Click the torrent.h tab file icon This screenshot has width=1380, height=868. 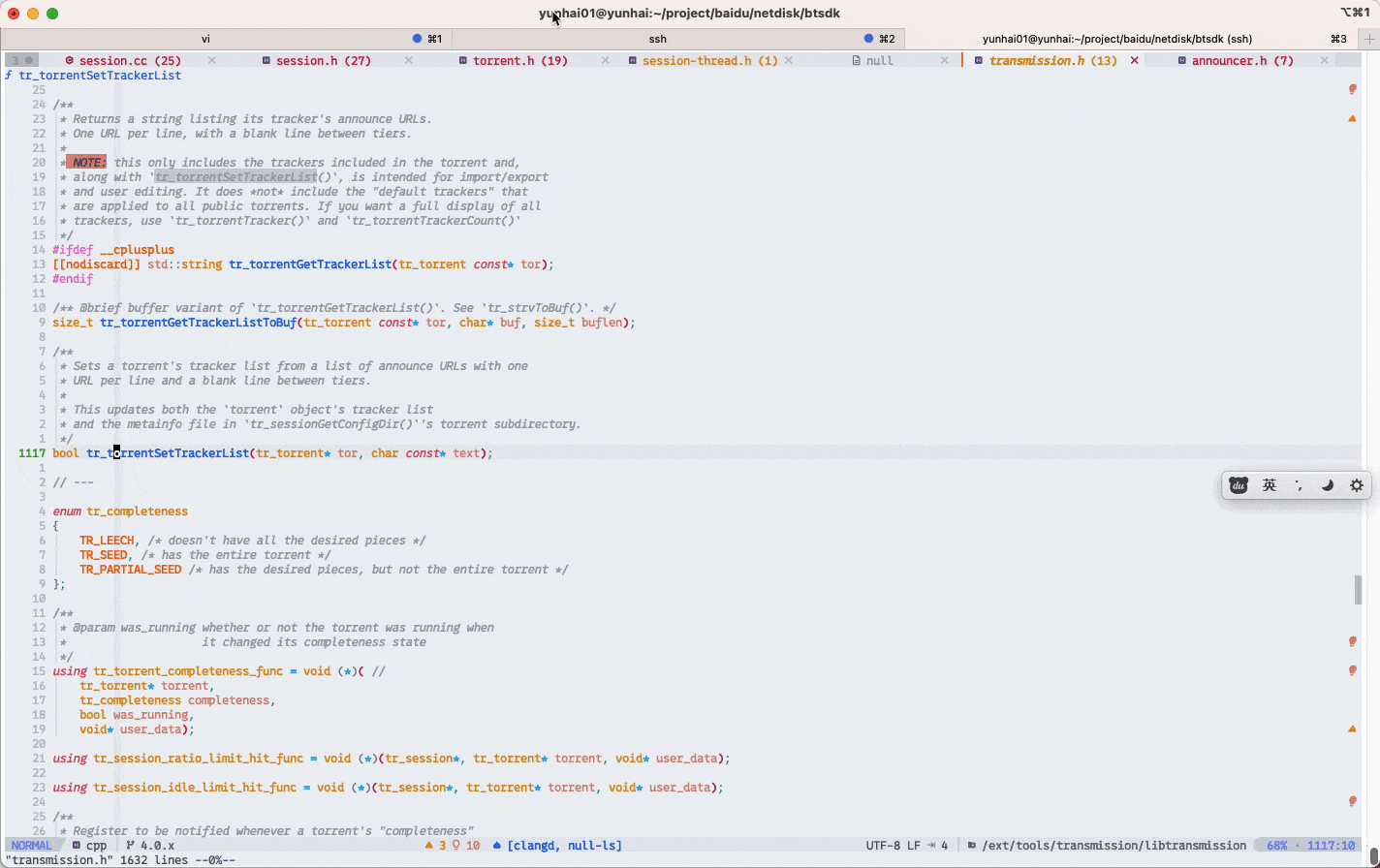(463, 60)
